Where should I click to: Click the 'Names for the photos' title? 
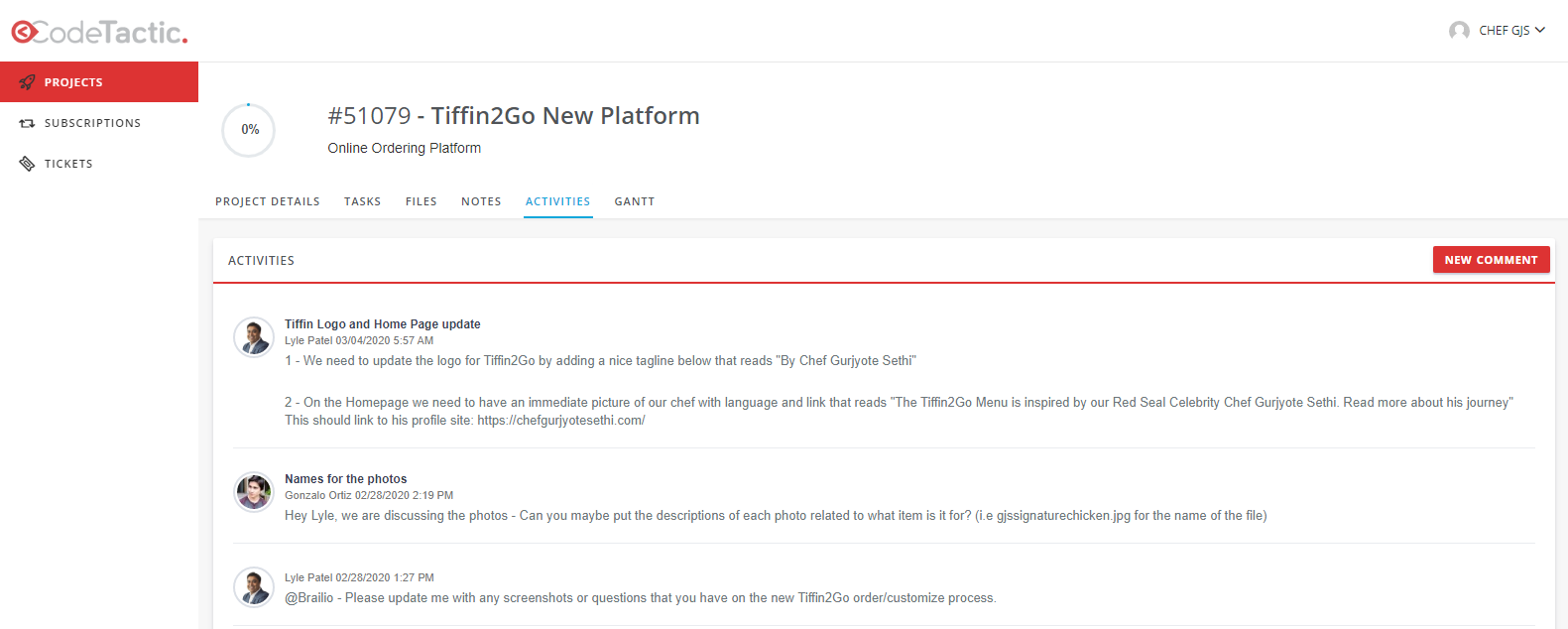pyautogui.click(x=346, y=479)
